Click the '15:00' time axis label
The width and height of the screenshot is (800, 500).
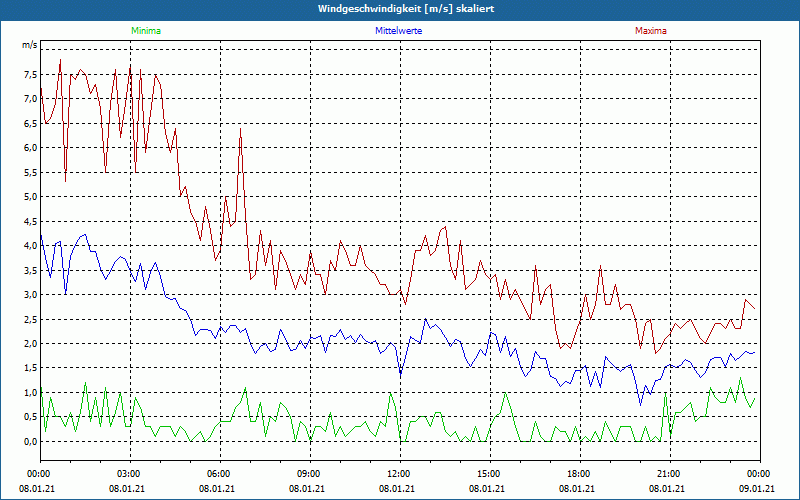point(490,474)
